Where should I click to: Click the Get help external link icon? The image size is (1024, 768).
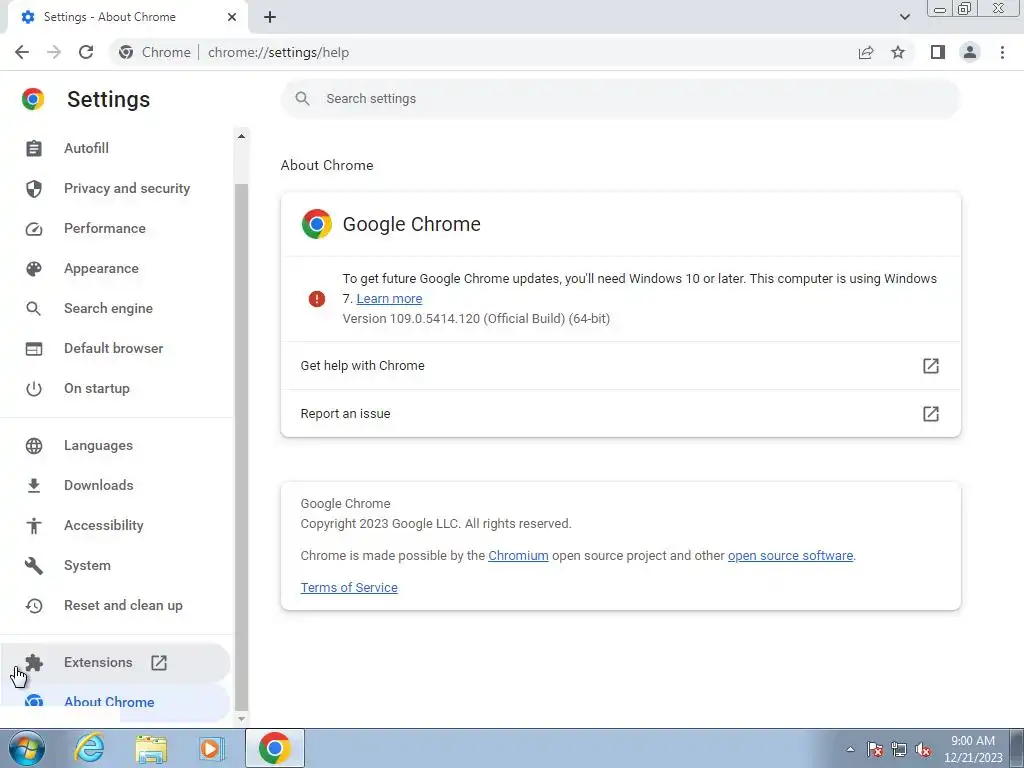931,366
